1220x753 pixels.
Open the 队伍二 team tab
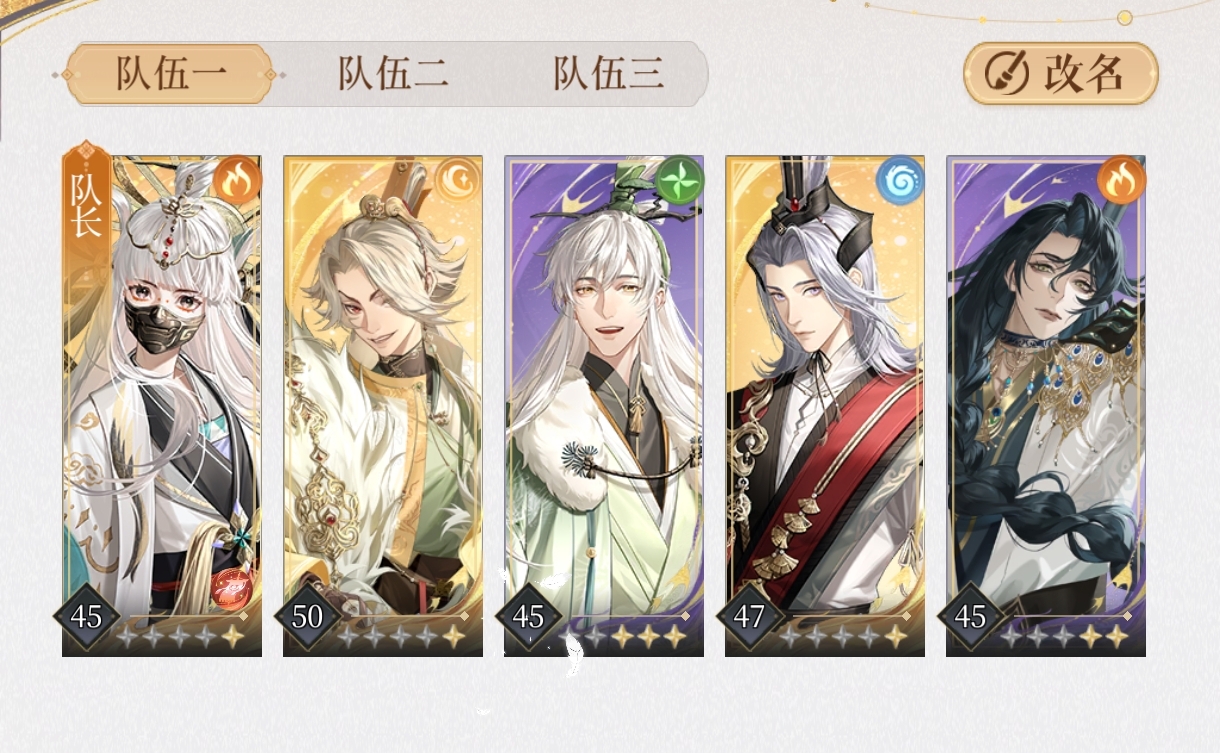[x=392, y=74]
